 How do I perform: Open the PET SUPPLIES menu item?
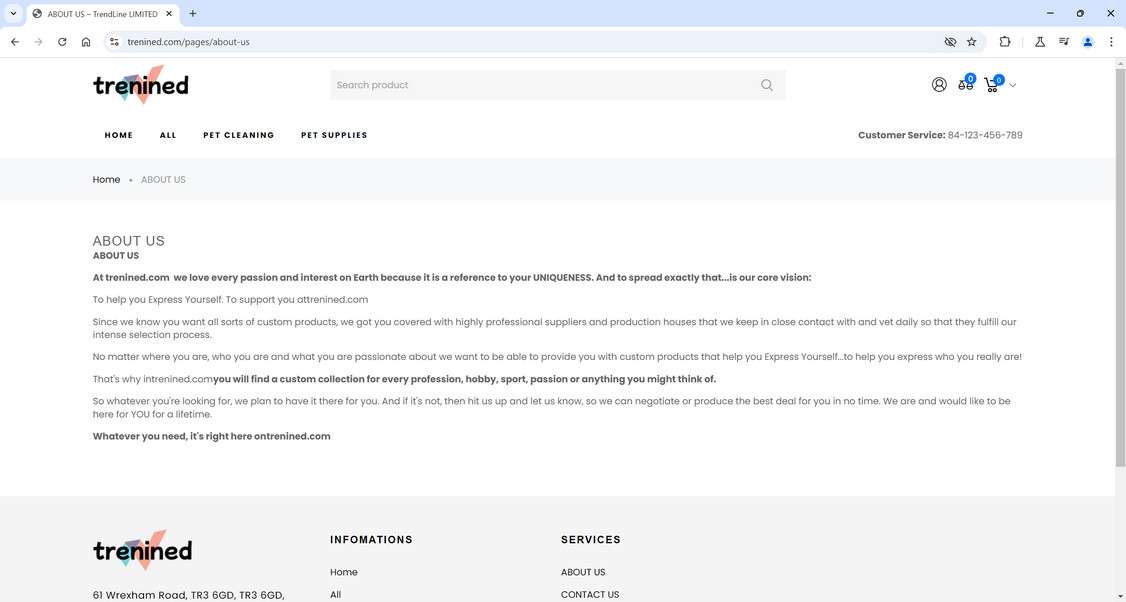tap(334, 135)
